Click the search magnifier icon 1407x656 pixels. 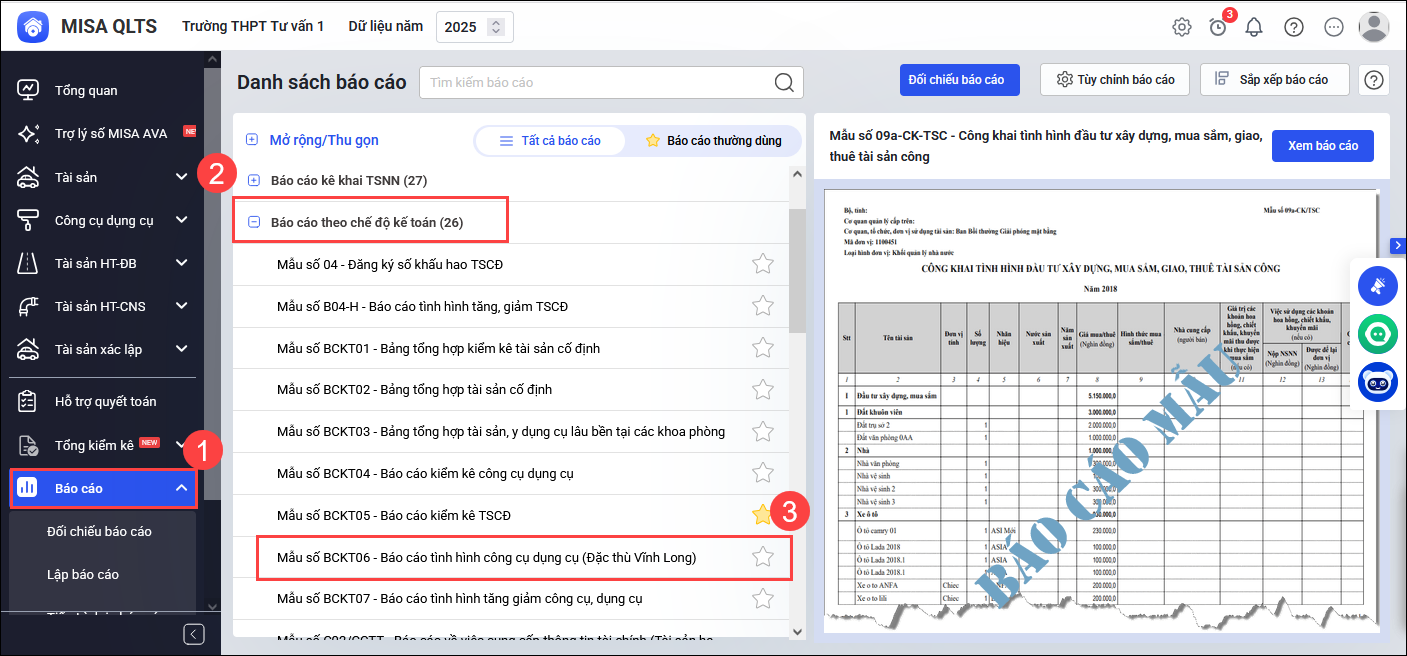click(784, 82)
